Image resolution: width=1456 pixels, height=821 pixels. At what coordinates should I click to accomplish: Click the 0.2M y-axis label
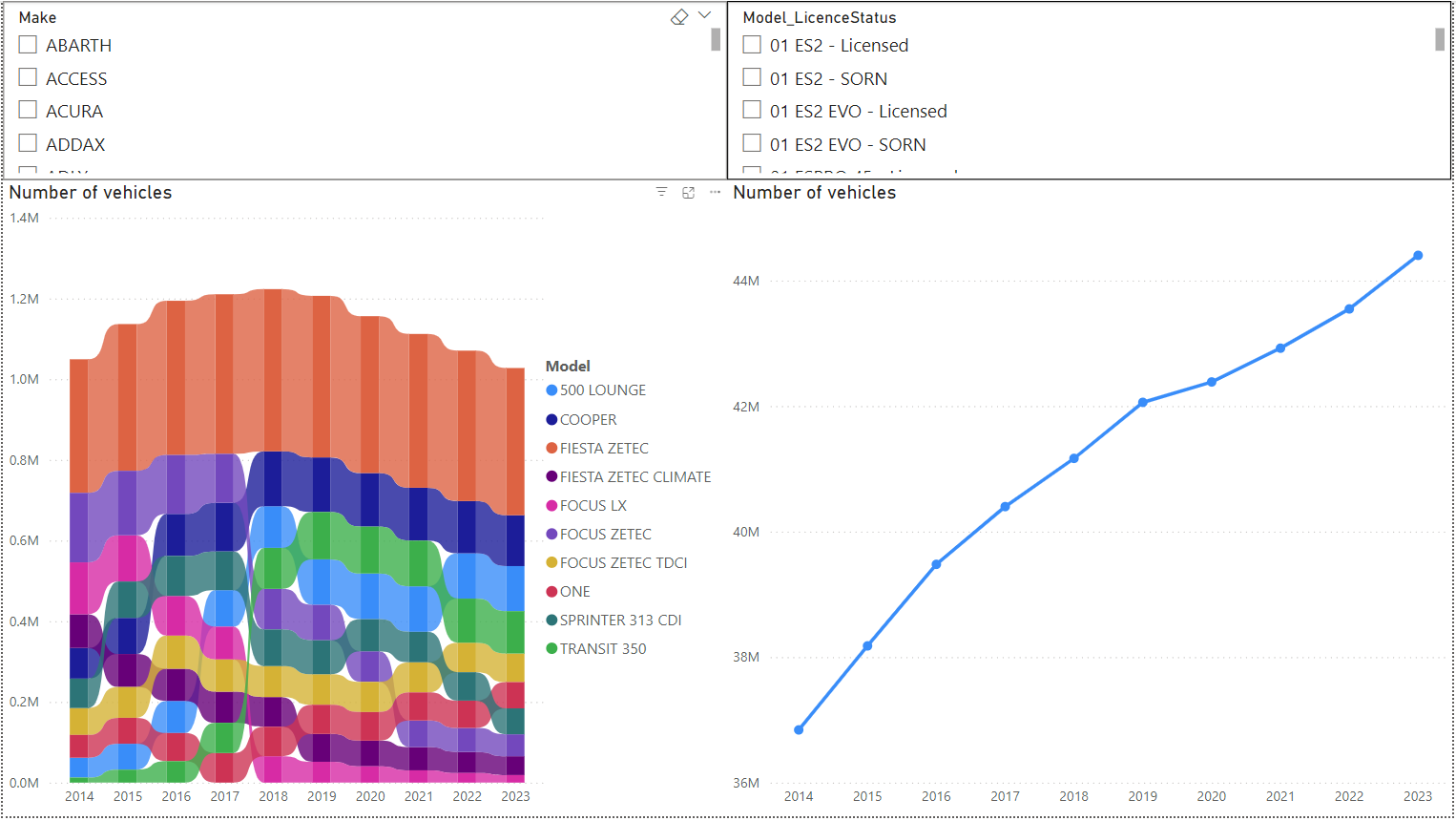25,702
